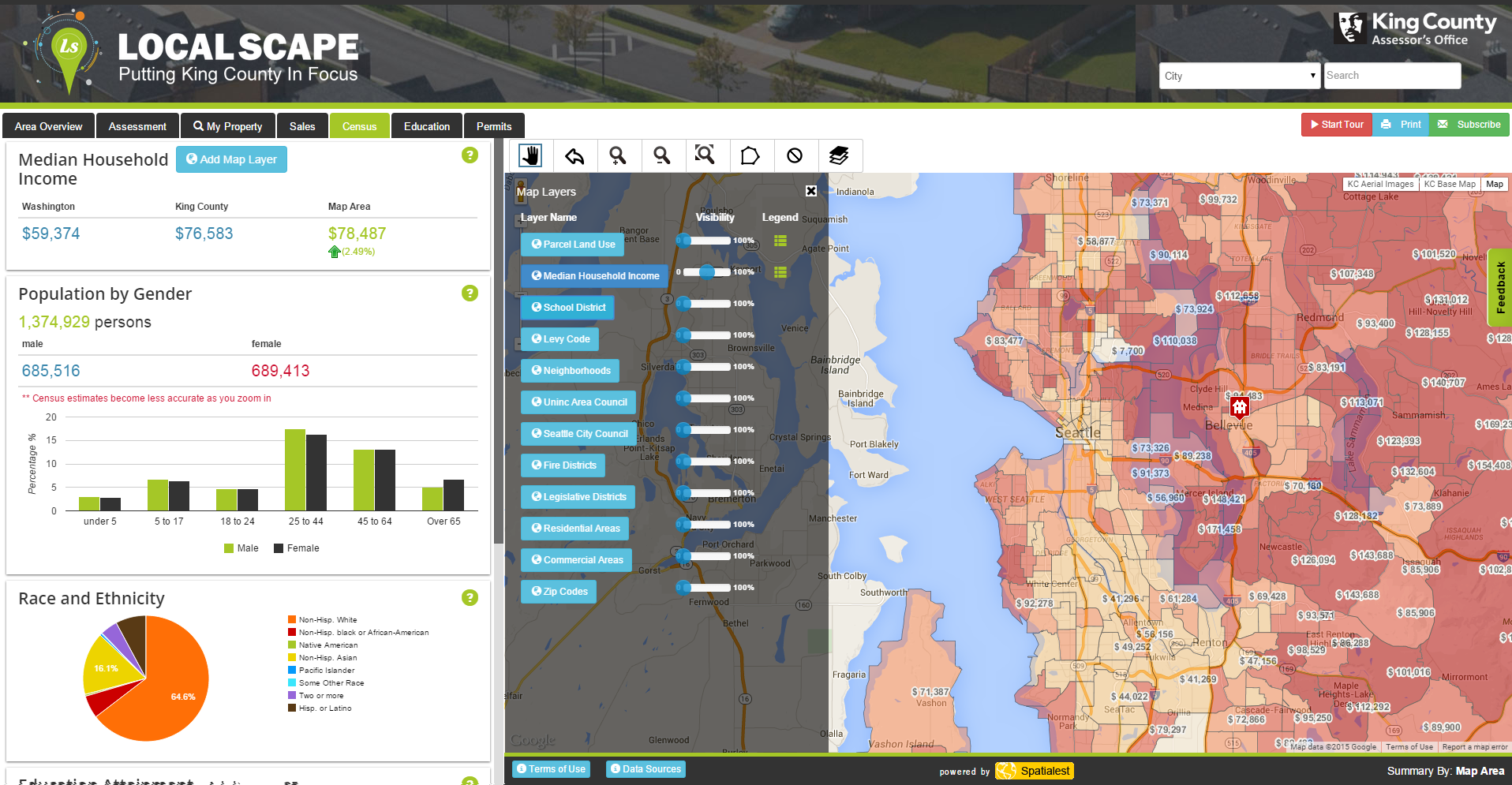Toggle the School District layer

[x=567, y=307]
